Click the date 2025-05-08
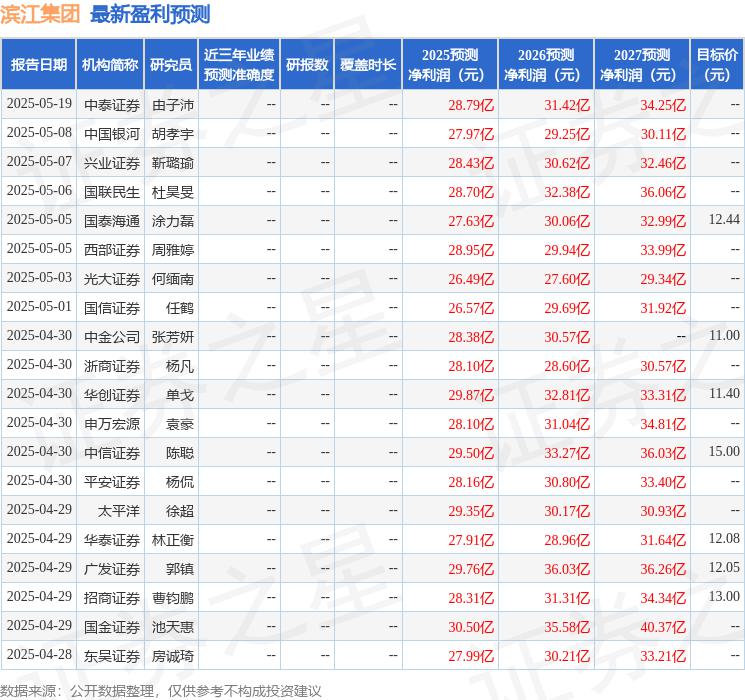 (39, 133)
